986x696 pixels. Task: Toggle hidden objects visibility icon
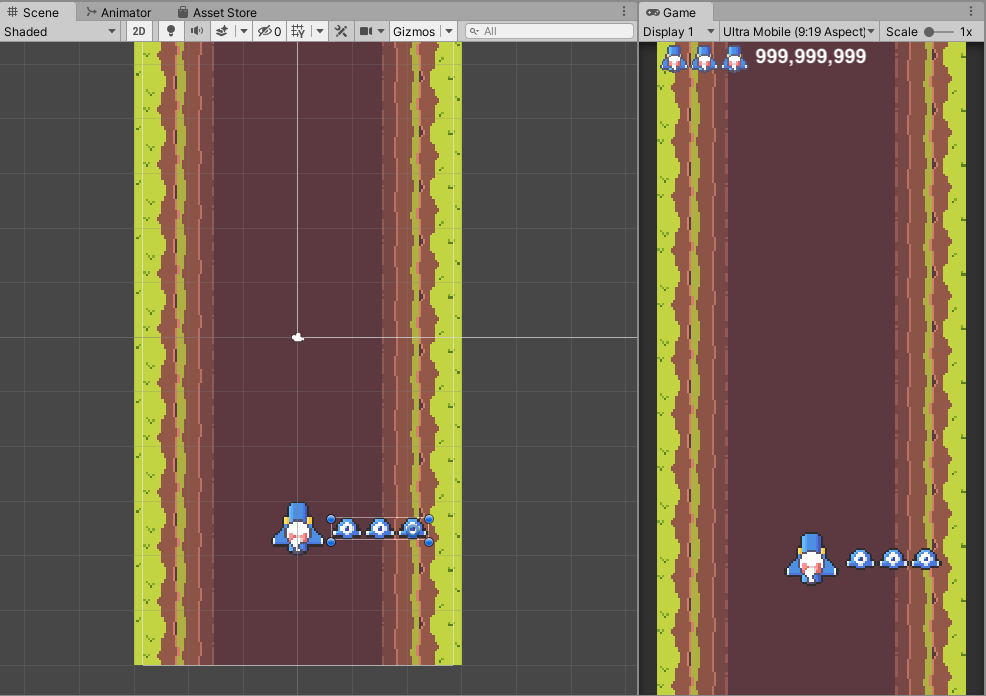(x=269, y=31)
